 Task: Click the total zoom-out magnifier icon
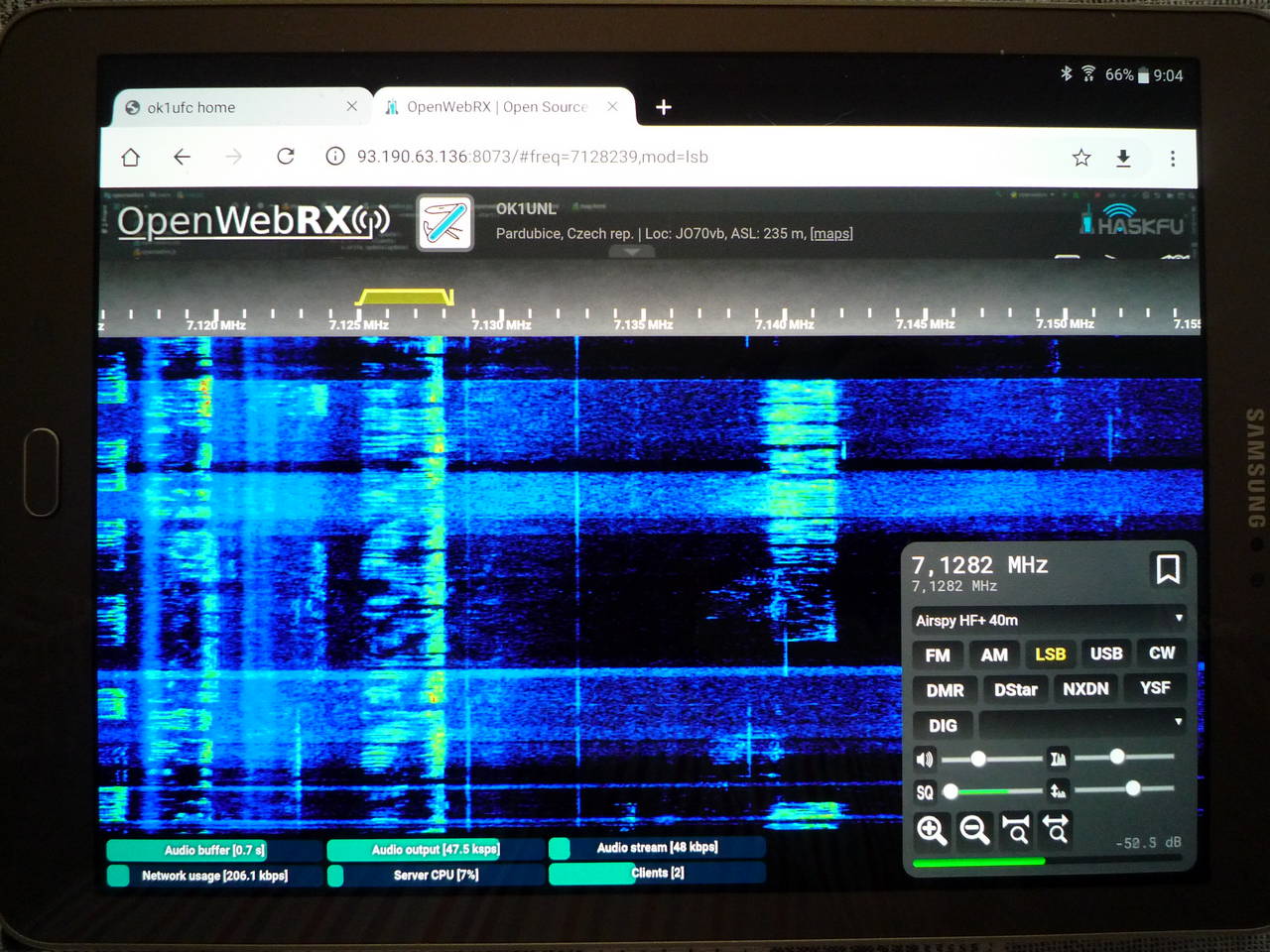click(x=1057, y=829)
